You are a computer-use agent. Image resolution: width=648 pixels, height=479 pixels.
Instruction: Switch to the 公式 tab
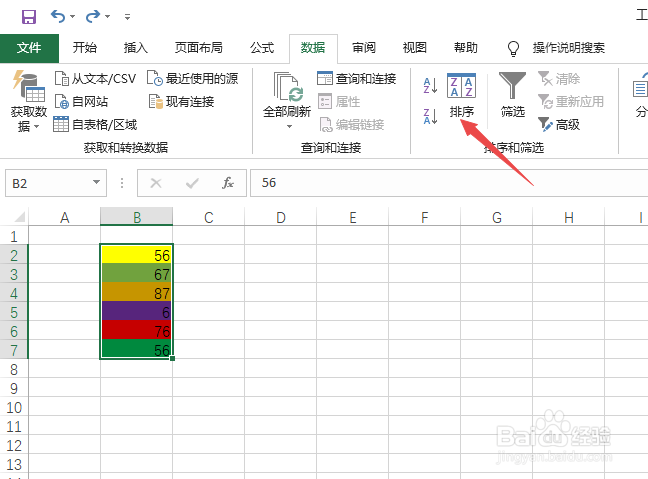(262, 48)
